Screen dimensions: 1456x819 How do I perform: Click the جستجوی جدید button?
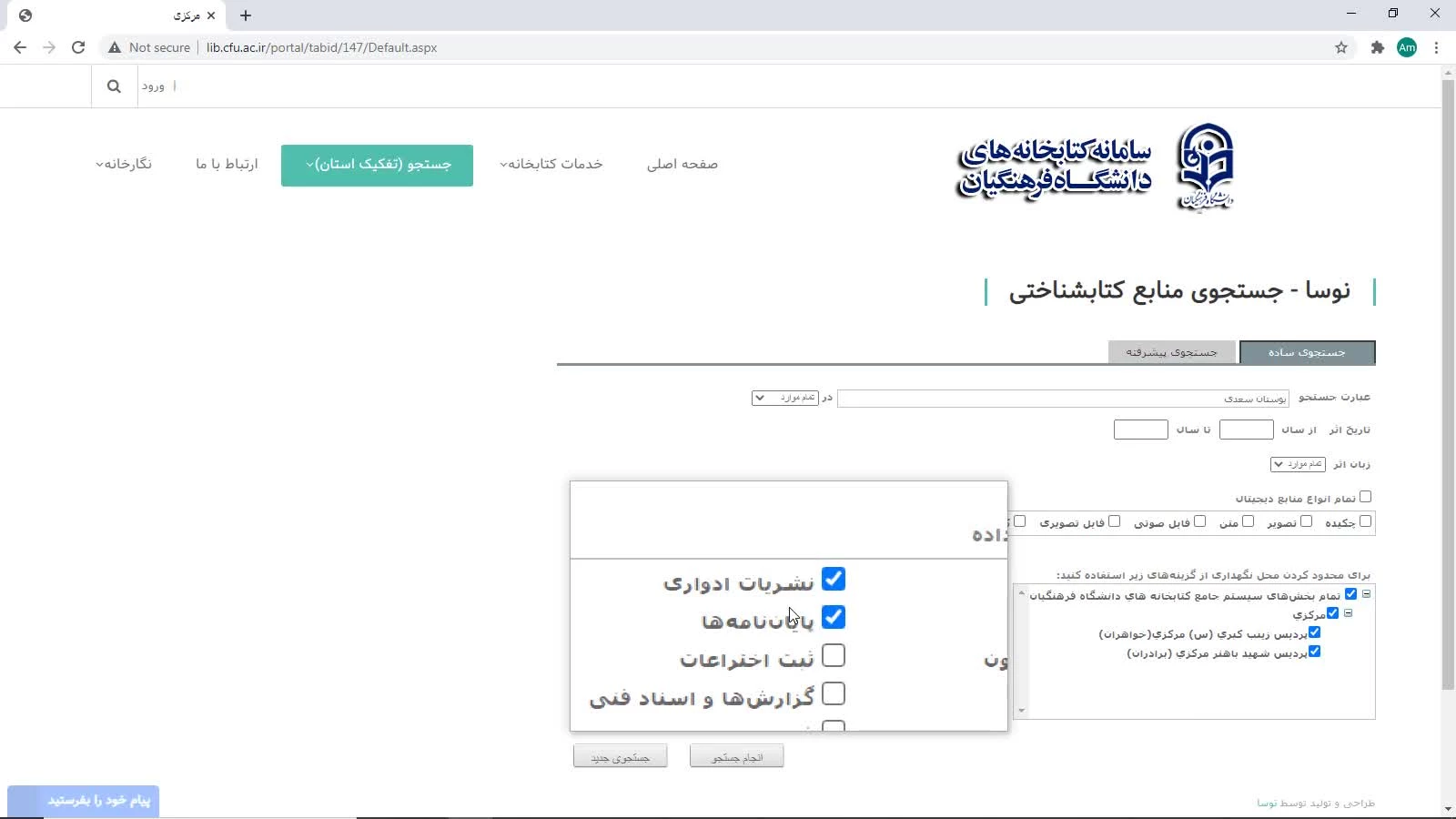pyautogui.click(x=620, y=757)
